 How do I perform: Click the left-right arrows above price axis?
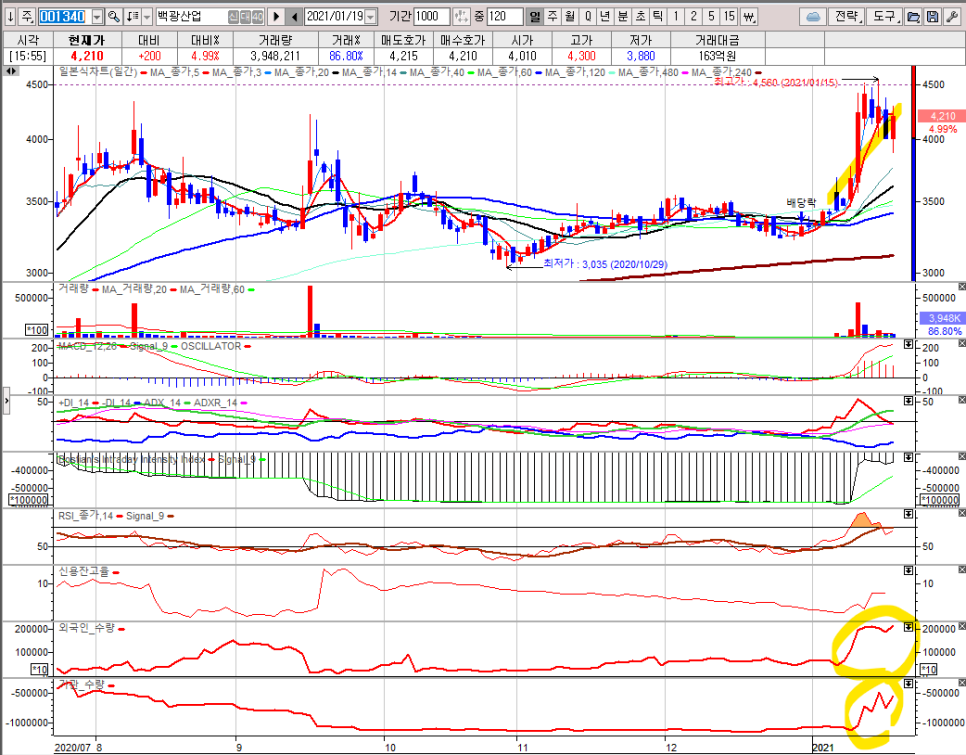click(x=11, y=71)
